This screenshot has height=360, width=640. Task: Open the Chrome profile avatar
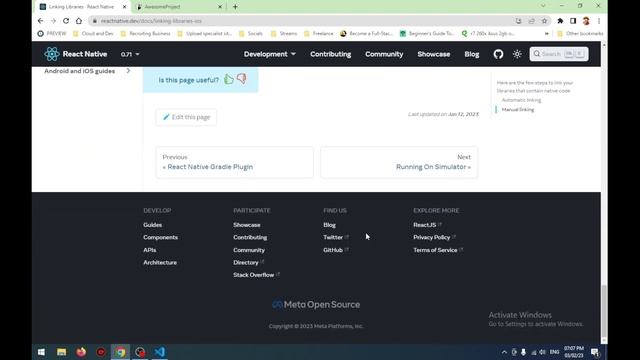pos(586,21)
